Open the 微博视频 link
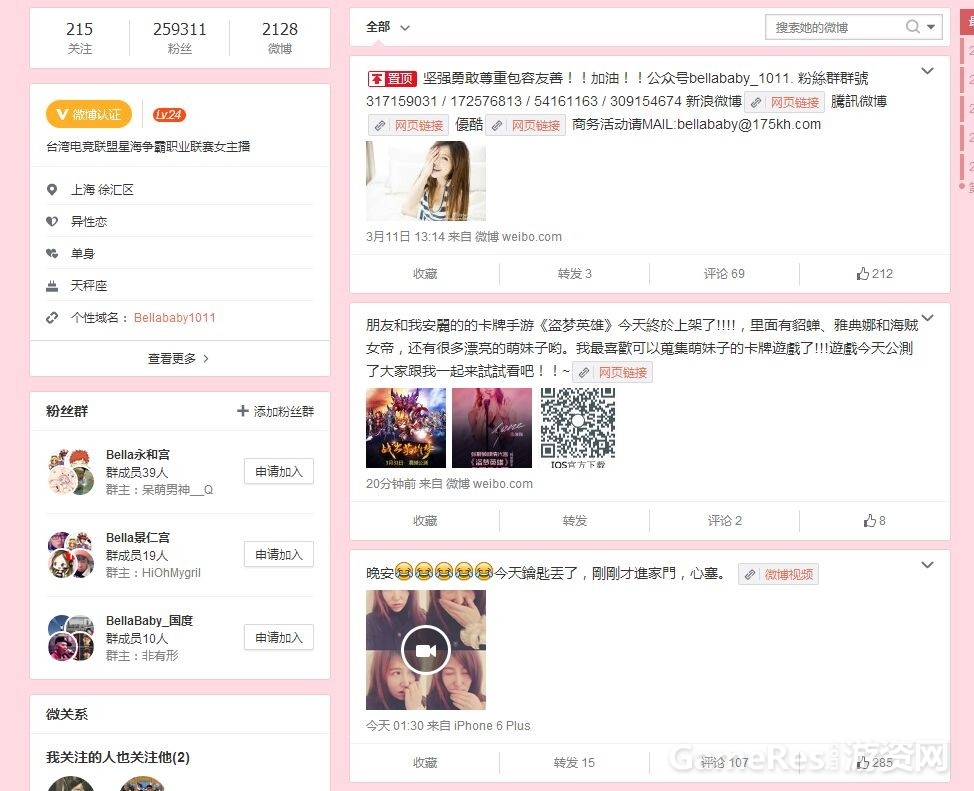This screenshot has width=974, height=791. click(778, 574)
